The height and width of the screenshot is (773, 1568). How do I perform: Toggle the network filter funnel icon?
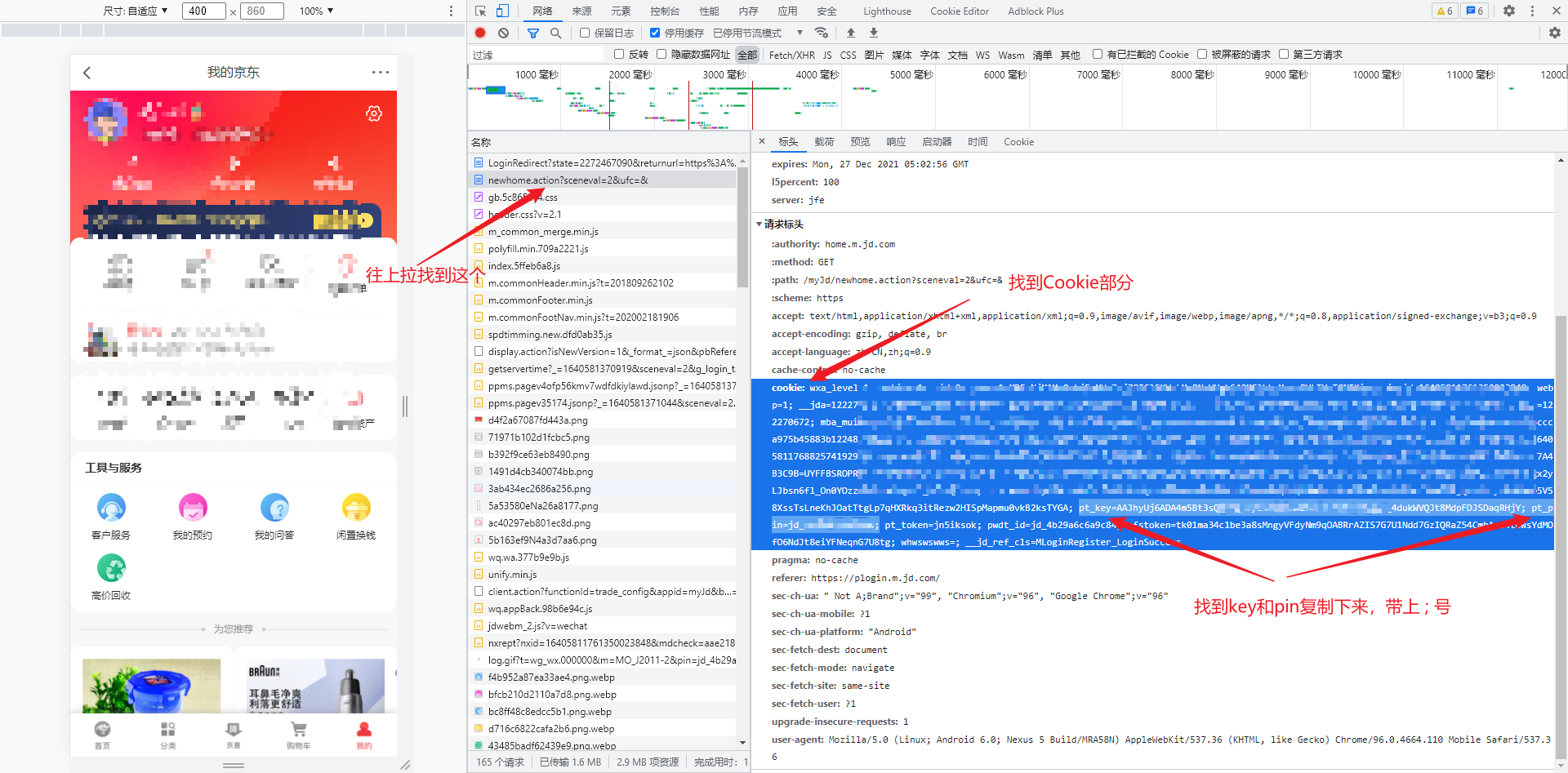point(533,33)
